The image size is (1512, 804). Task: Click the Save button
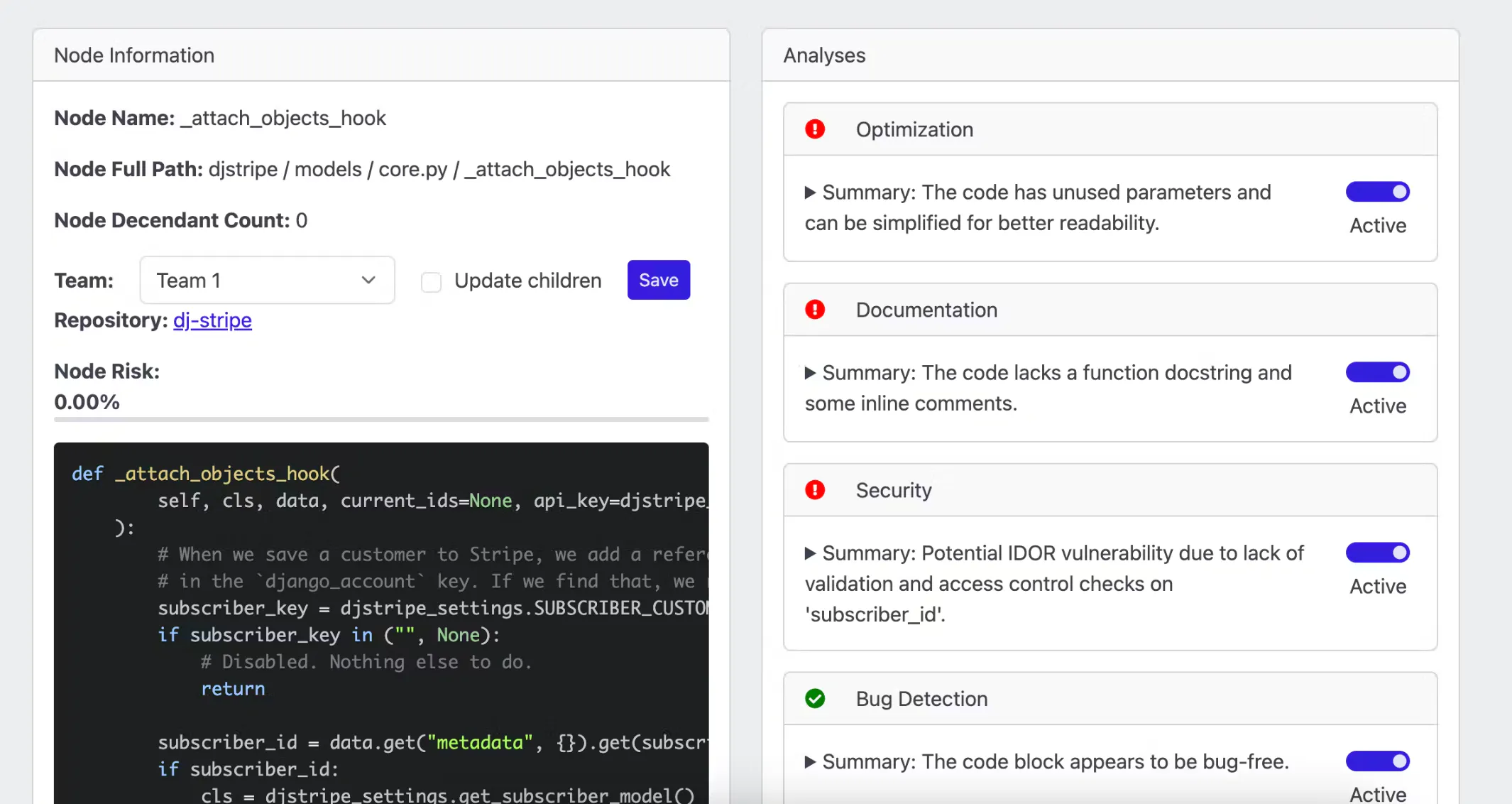click(658, 280)
